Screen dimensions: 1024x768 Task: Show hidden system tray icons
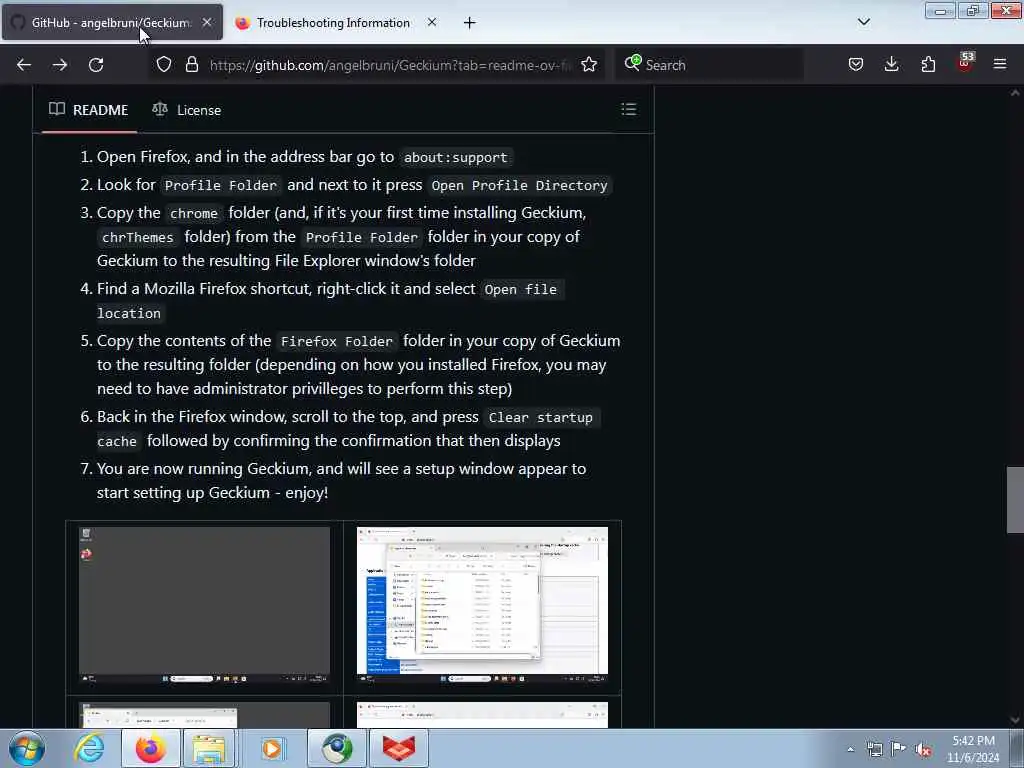[x=850, y=750]
